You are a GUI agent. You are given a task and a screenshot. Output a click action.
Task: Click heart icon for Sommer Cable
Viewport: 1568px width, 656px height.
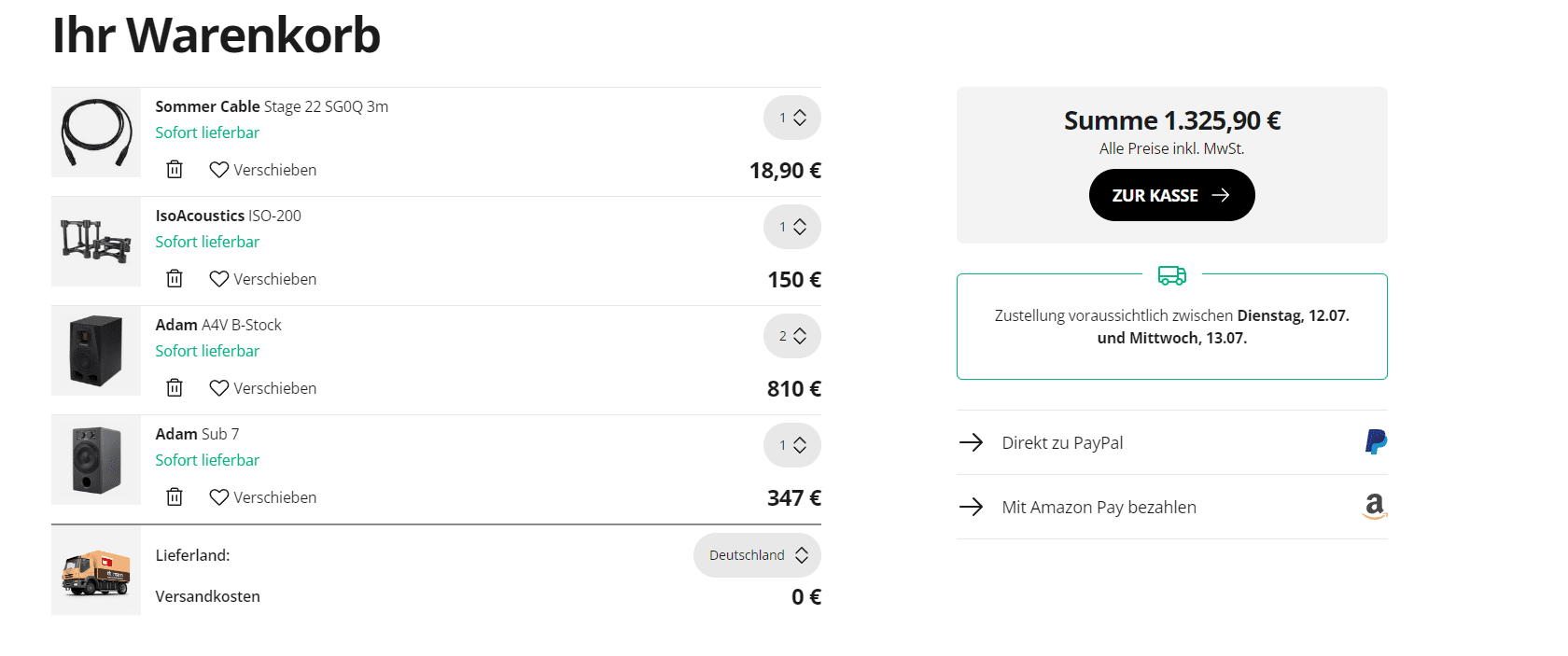pyautogui.click(x=219, y=170)
